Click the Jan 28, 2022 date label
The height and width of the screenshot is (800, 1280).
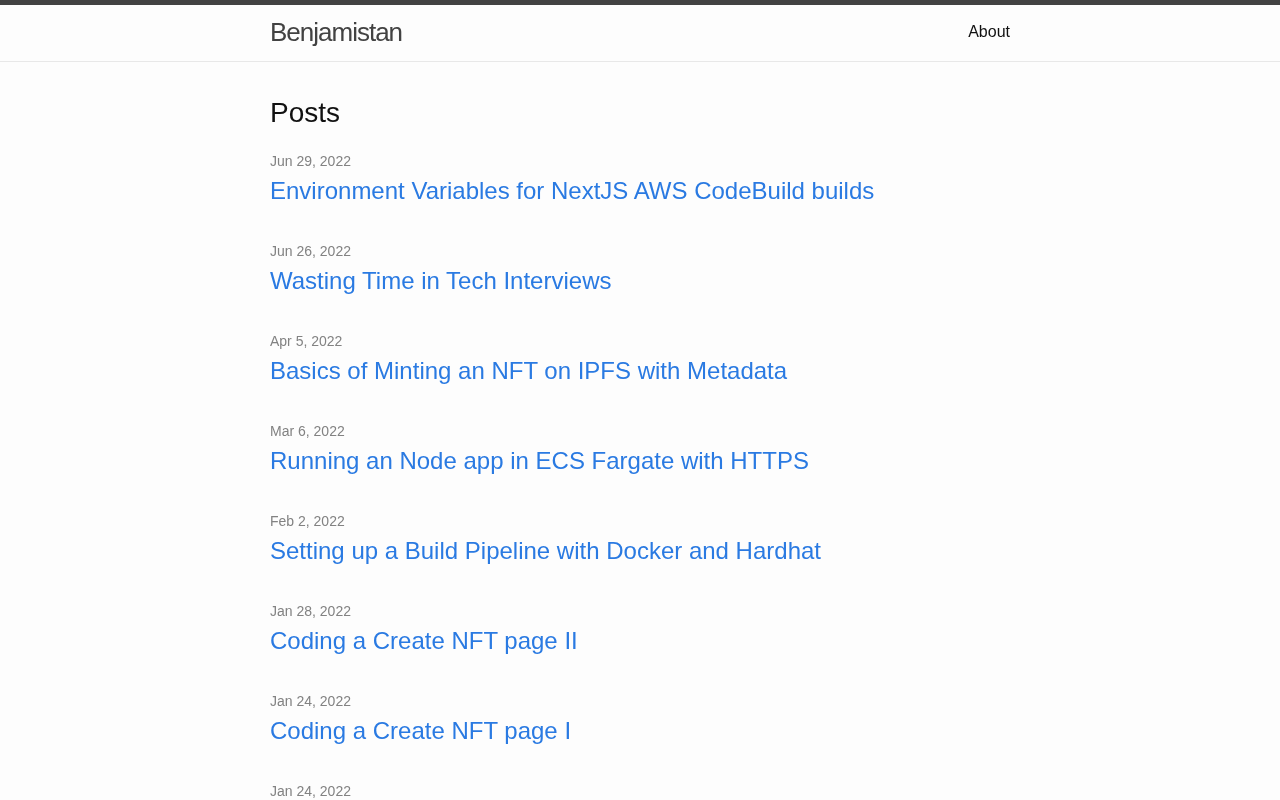310,611
